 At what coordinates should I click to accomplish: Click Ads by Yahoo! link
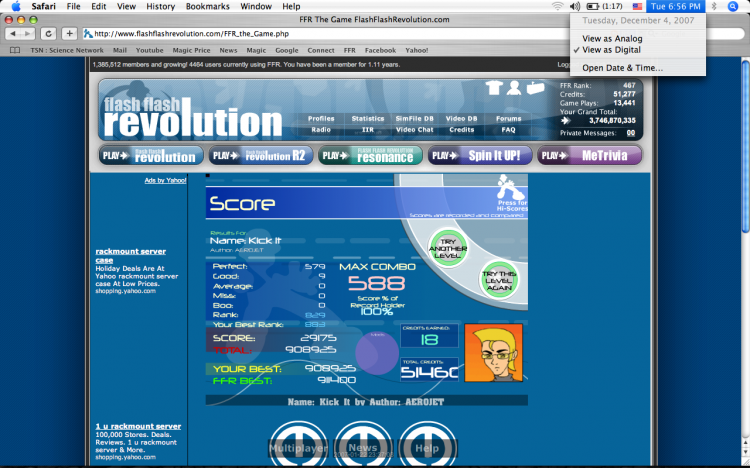[165, 180]
